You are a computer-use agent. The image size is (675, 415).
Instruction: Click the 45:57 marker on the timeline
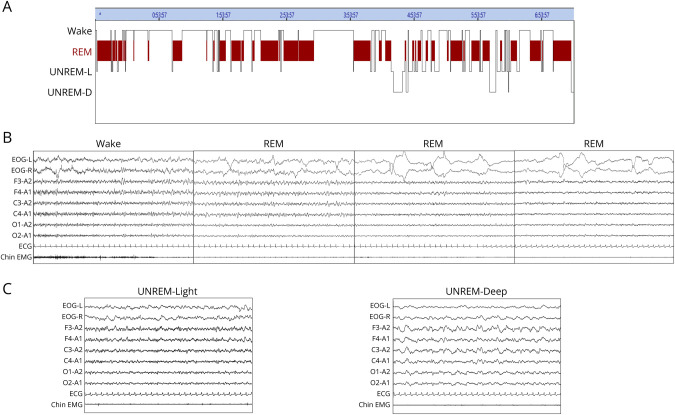point(415,15)
